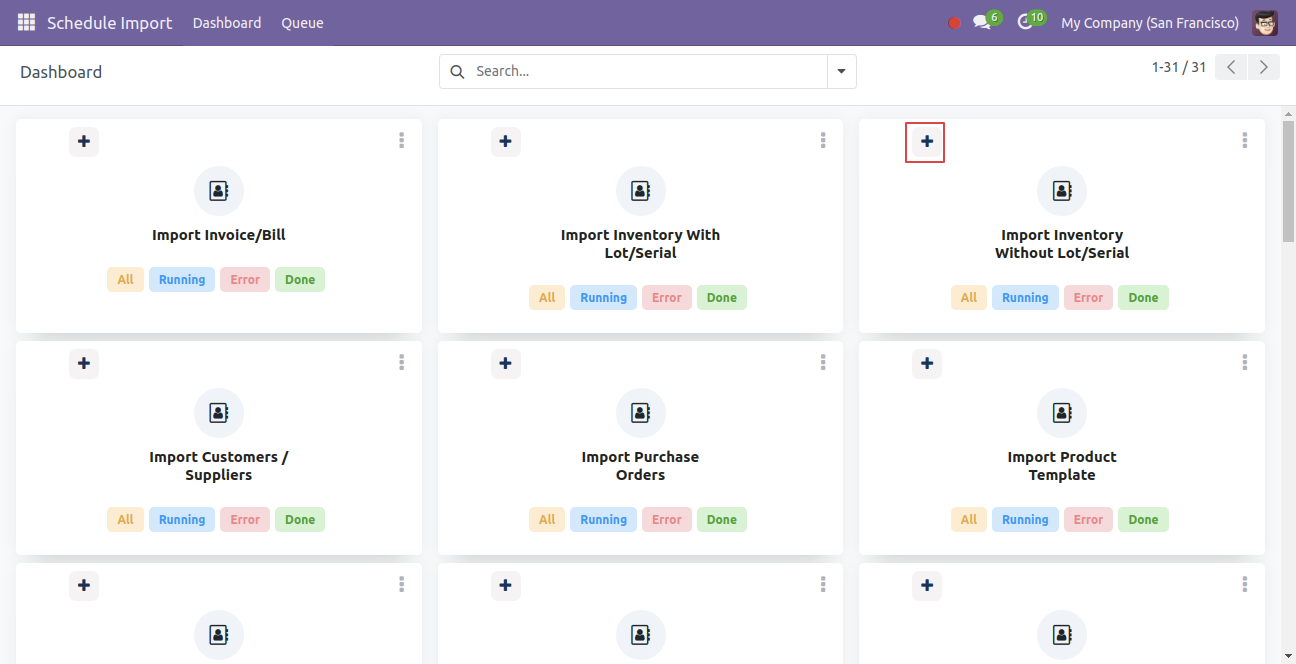Show Done for Import Product Template
The image size is (1296, 664).
(1143, 520)
